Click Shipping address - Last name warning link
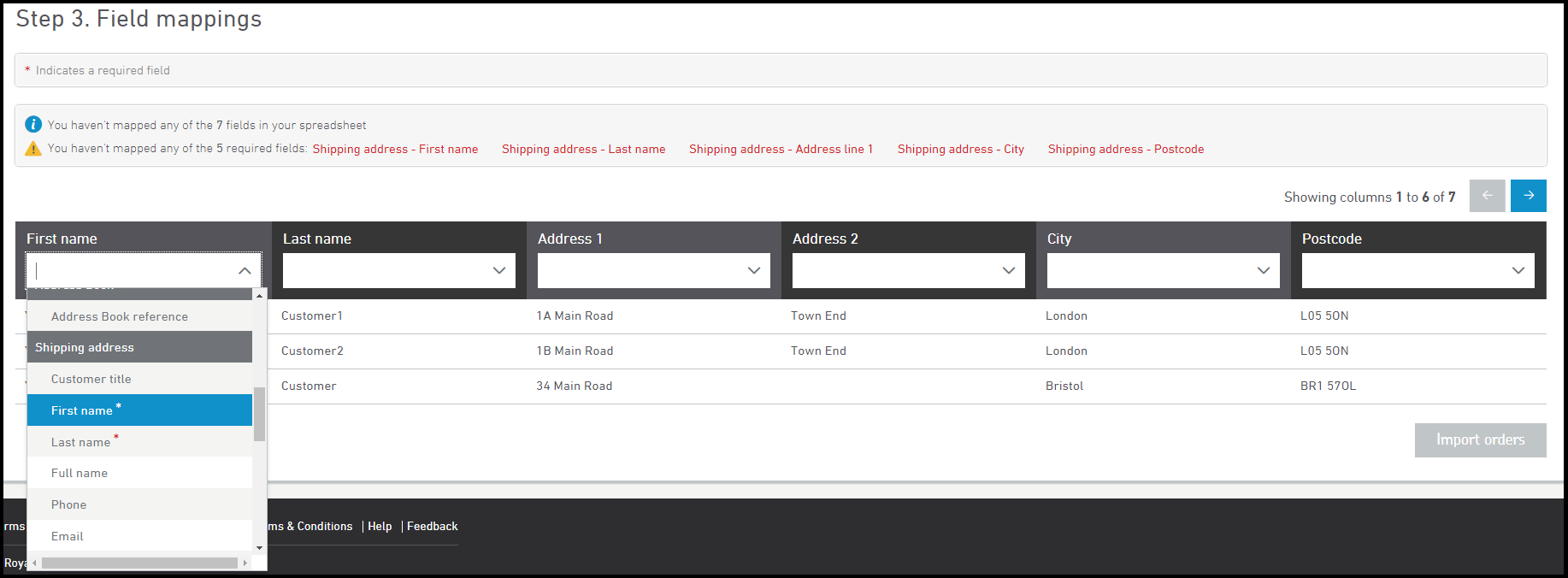The height and width of the screenshot is (578, 1568). 583,149
